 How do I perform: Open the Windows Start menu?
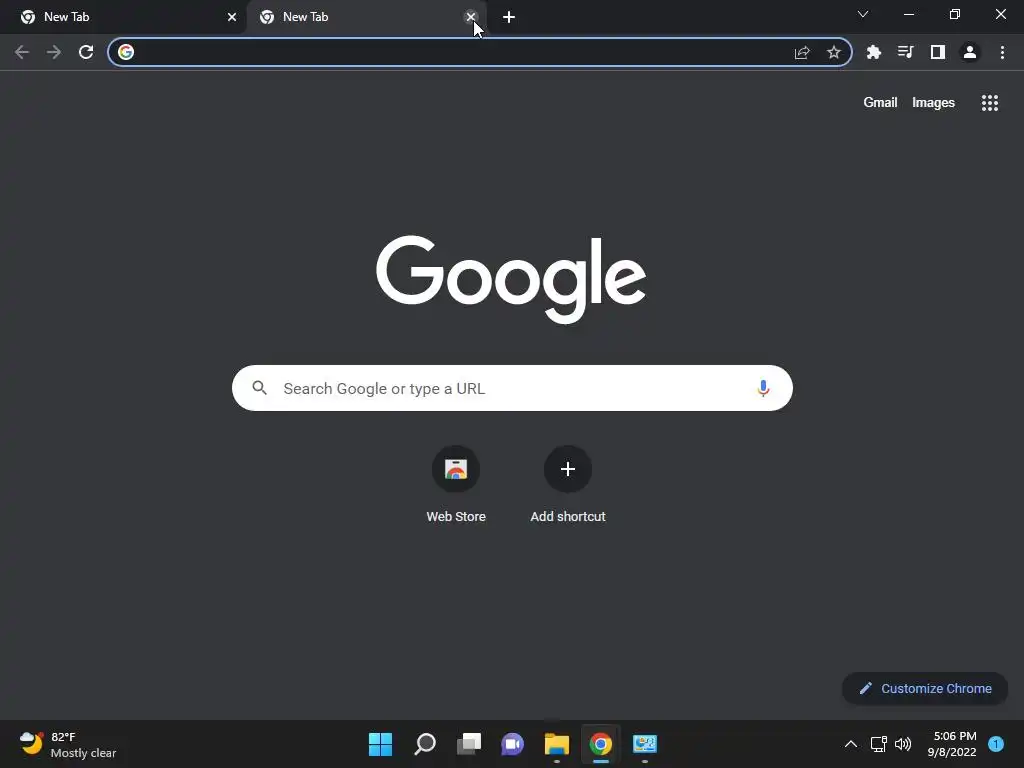380,744
